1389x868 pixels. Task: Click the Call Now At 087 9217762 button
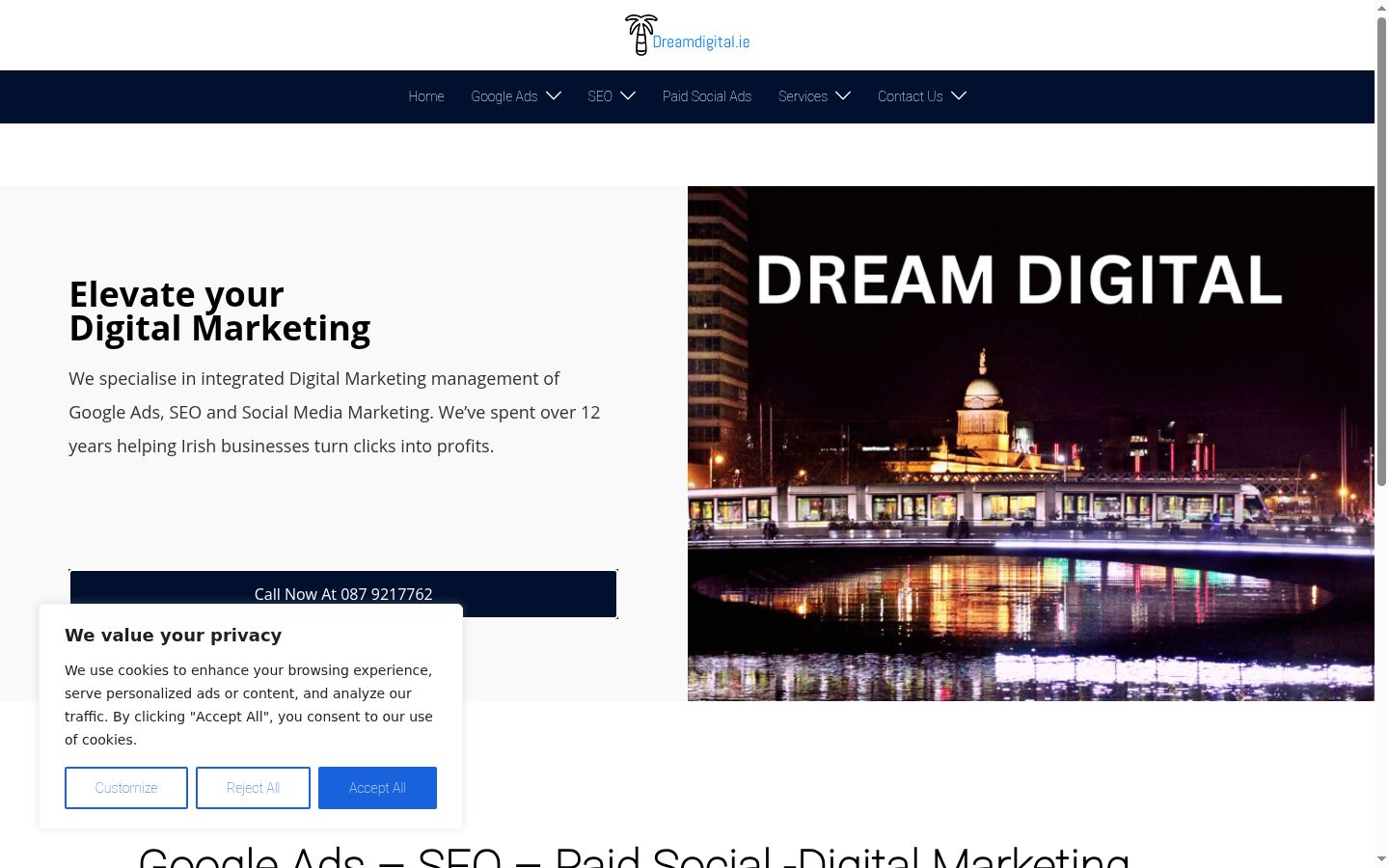point(343,594)
